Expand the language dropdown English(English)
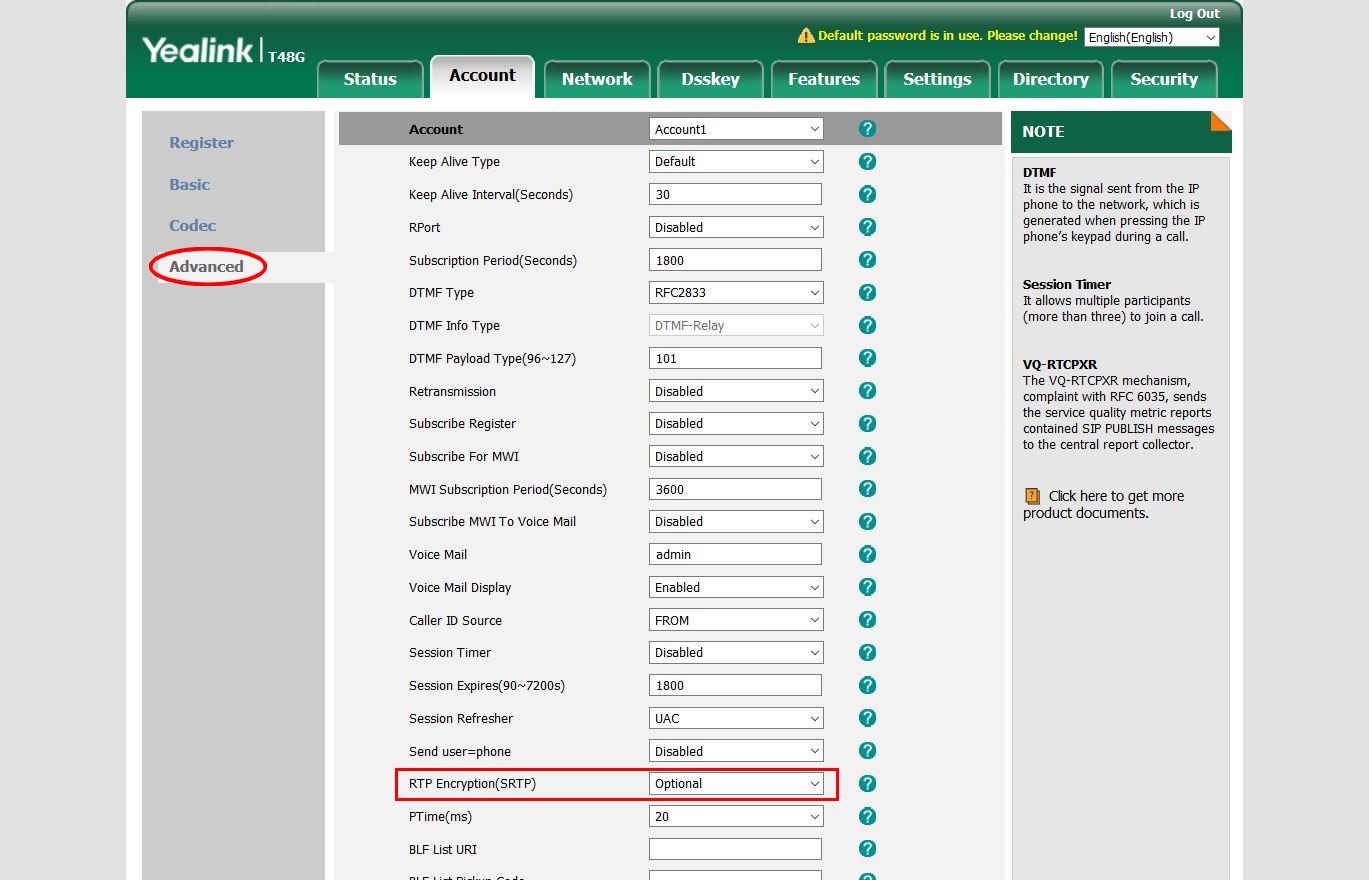 pyautogui.click(x=1152, y=37)
